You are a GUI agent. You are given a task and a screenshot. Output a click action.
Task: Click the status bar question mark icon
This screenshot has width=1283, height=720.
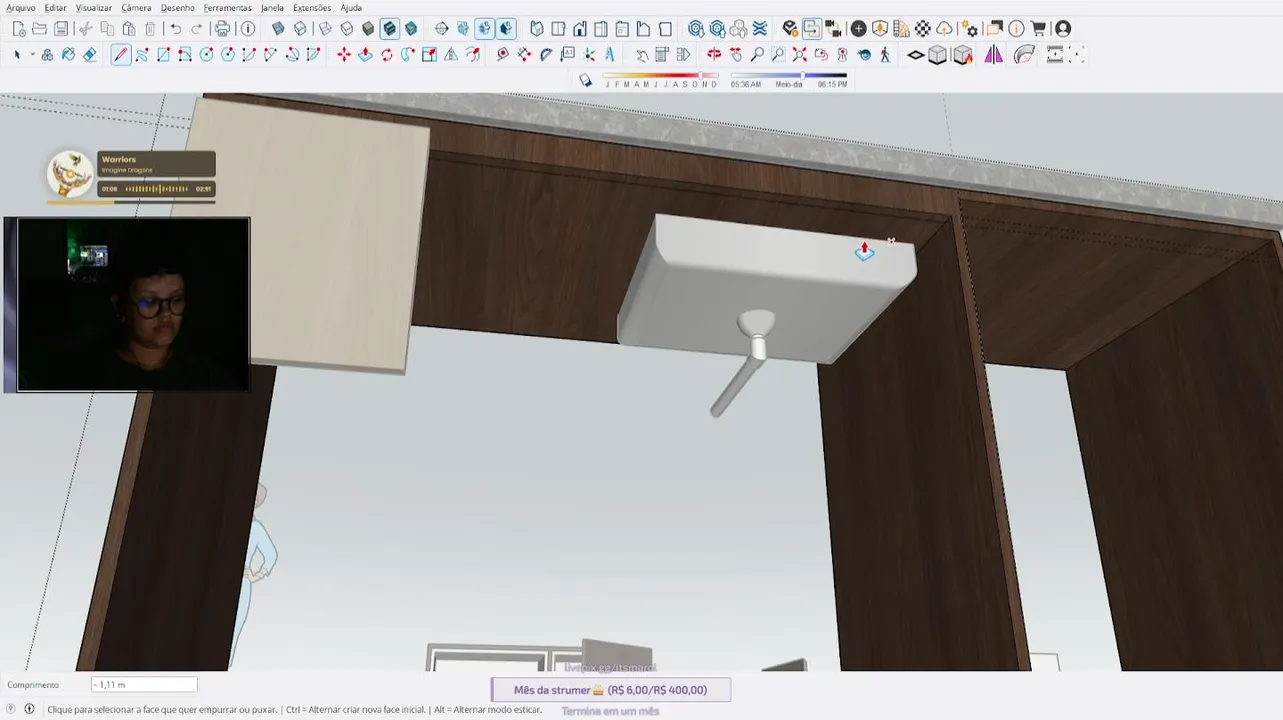[11, 709]
